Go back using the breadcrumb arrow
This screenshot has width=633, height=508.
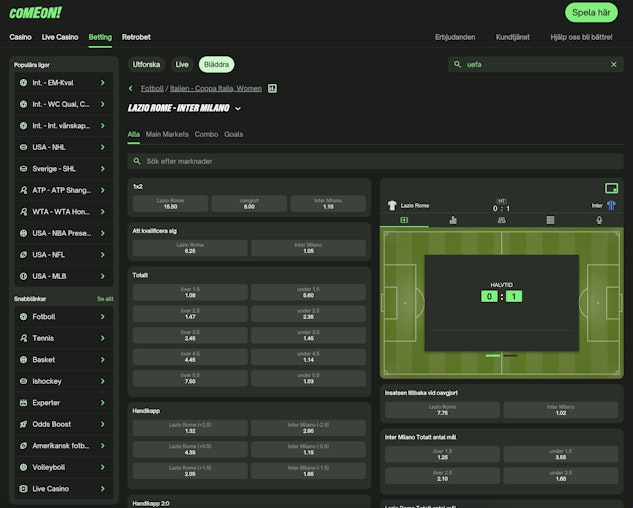coord(130,88)
